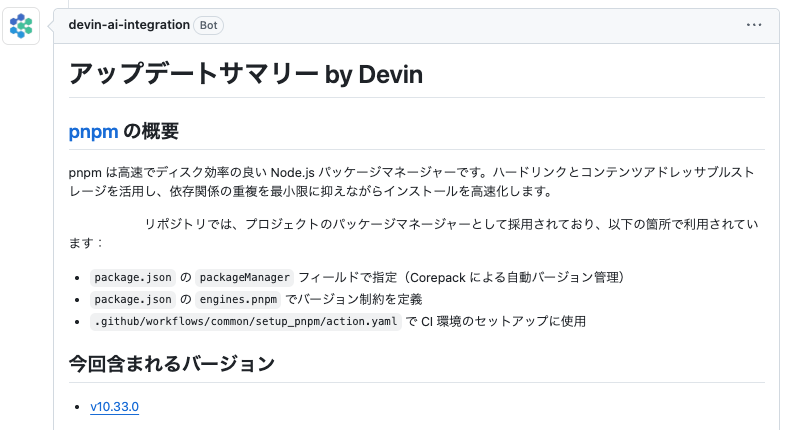
Task: Open the comment options three-dot menu
Action: pyautogui.click(x=754, y=25)
